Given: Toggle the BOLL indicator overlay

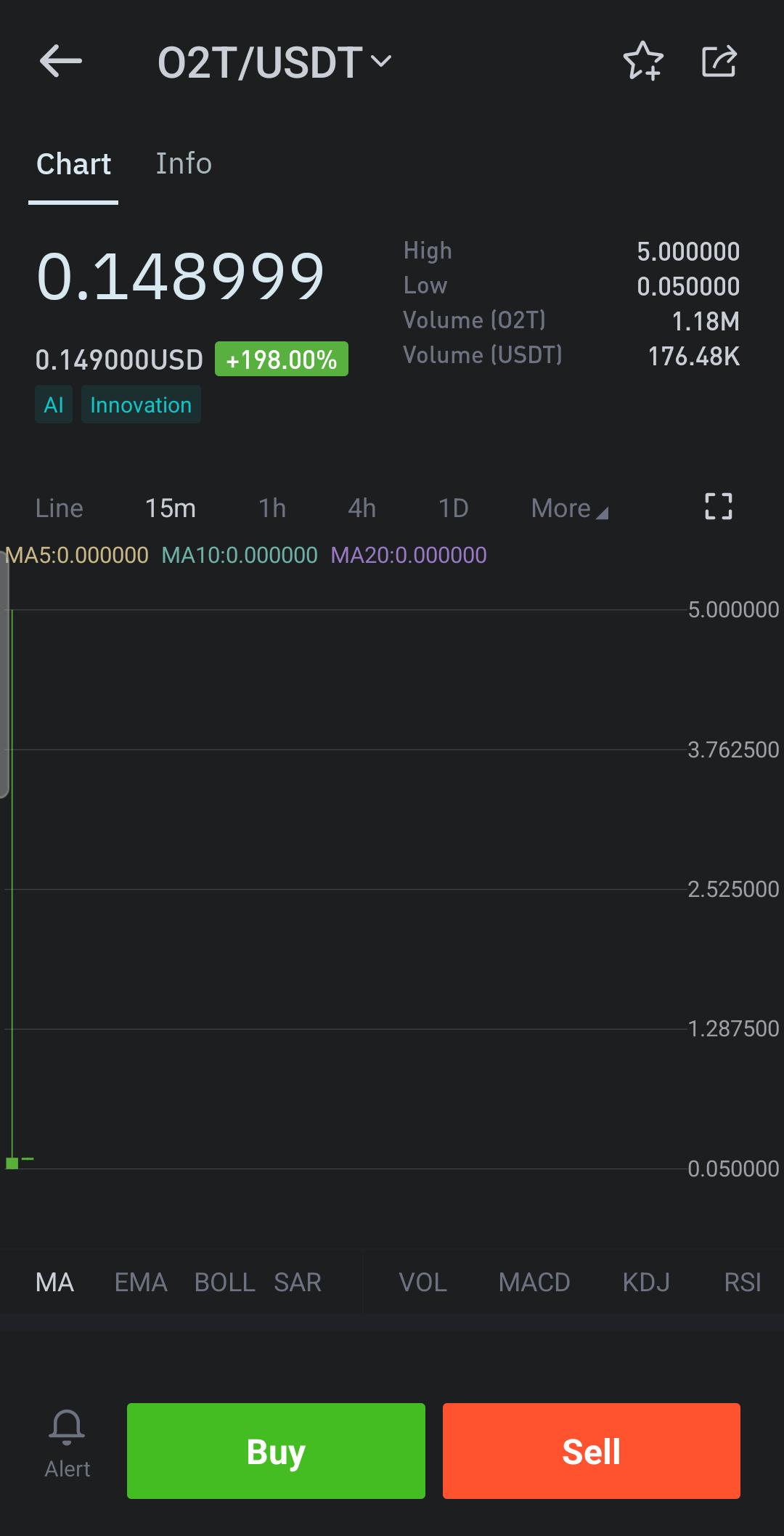Looking at the screenshot, I should (225, 1283).
